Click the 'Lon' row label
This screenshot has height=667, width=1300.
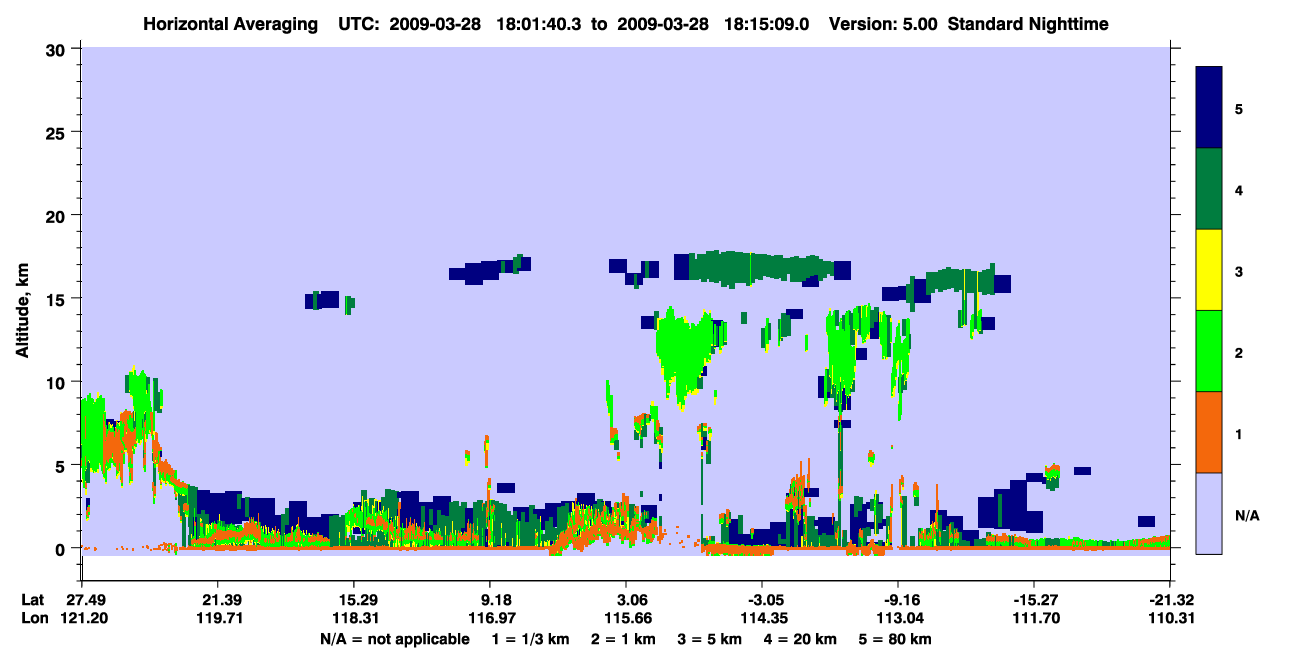coord(33,618)
